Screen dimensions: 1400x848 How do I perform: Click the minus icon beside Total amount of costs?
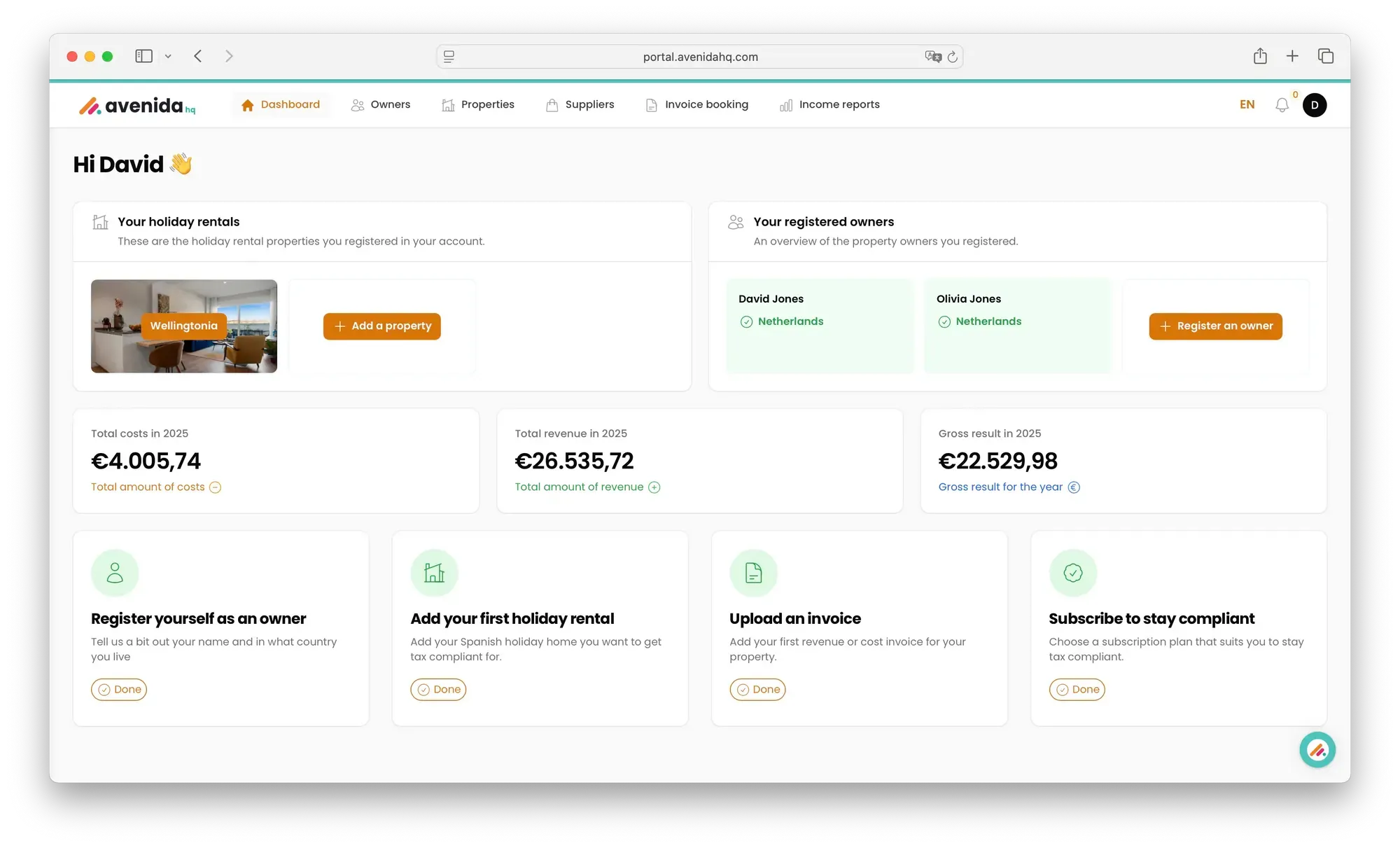tap(215, 487)
